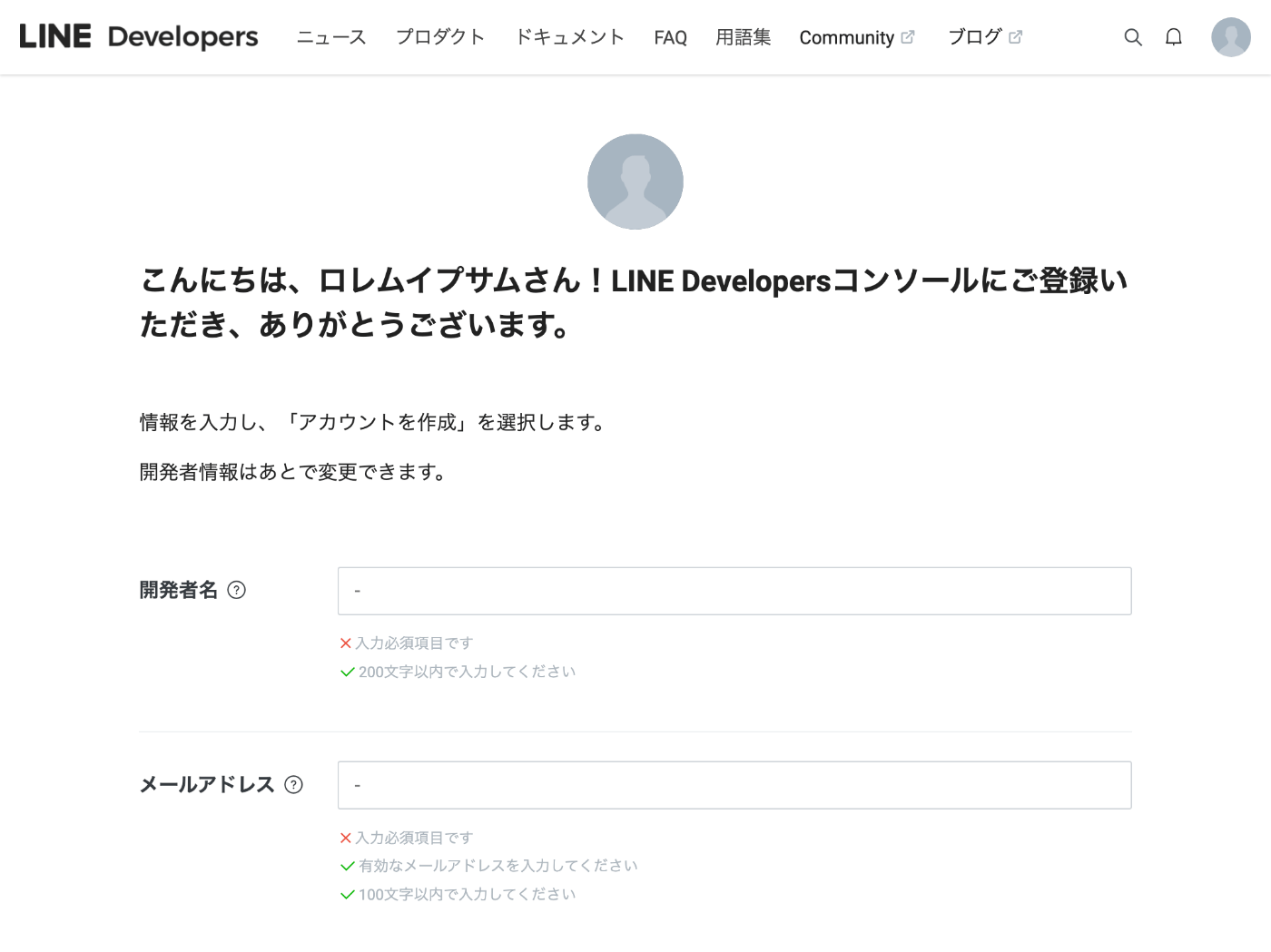Click the 有効なメールアドレスを入力してください hint
Viewport: 1271px width, 952px height.
(498, 866)
